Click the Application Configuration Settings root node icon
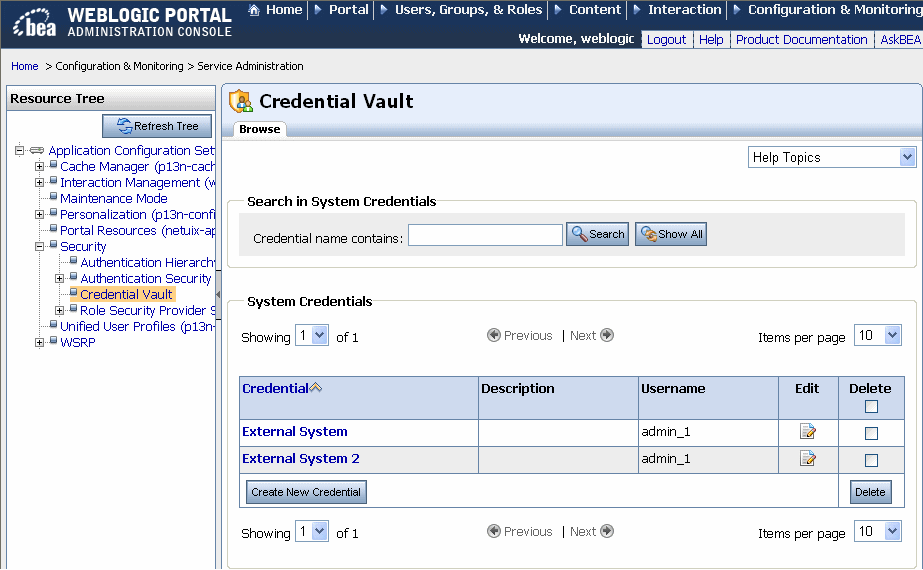The image size is (923, 570). point(36,150)
